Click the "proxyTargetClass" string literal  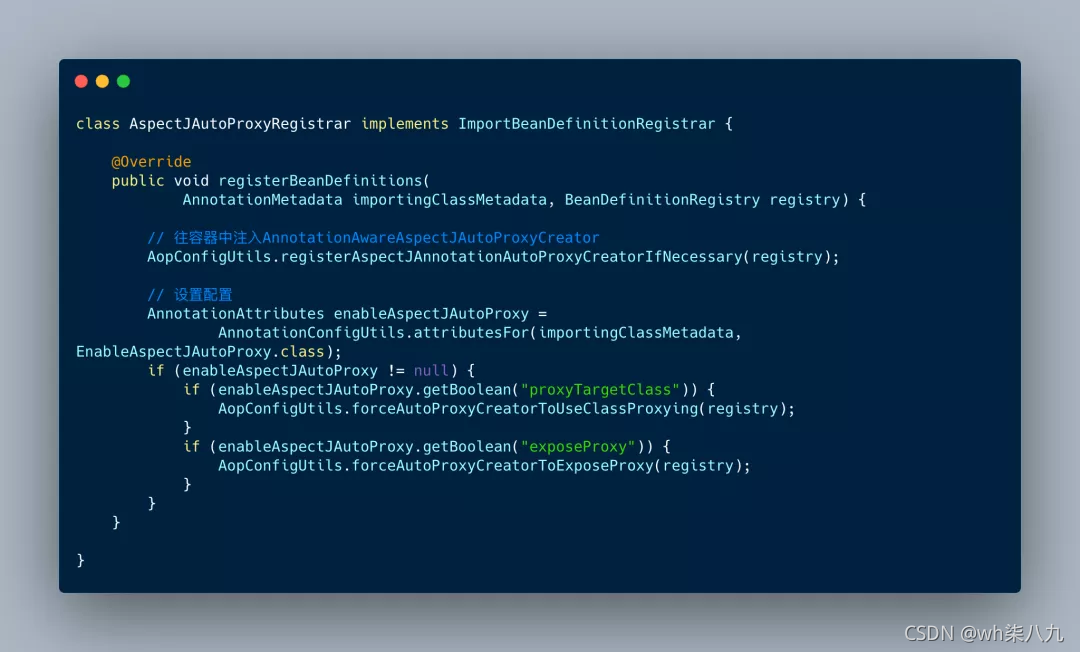[600, 390]
